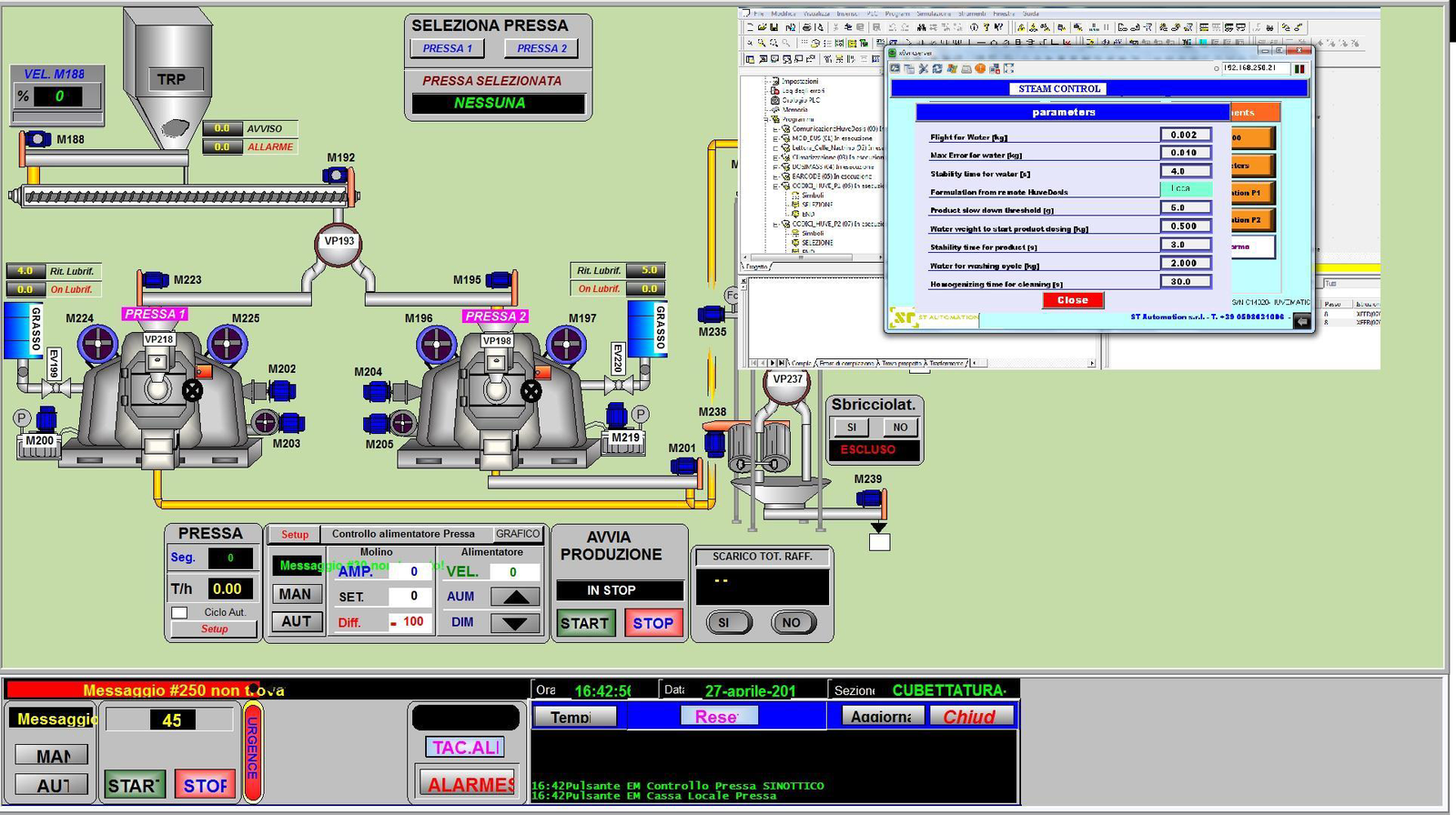Image resolution: width=1456 pixels, height=815 pixels.
Task: Click the Reset button in message bar
Action: click(720, 717)
